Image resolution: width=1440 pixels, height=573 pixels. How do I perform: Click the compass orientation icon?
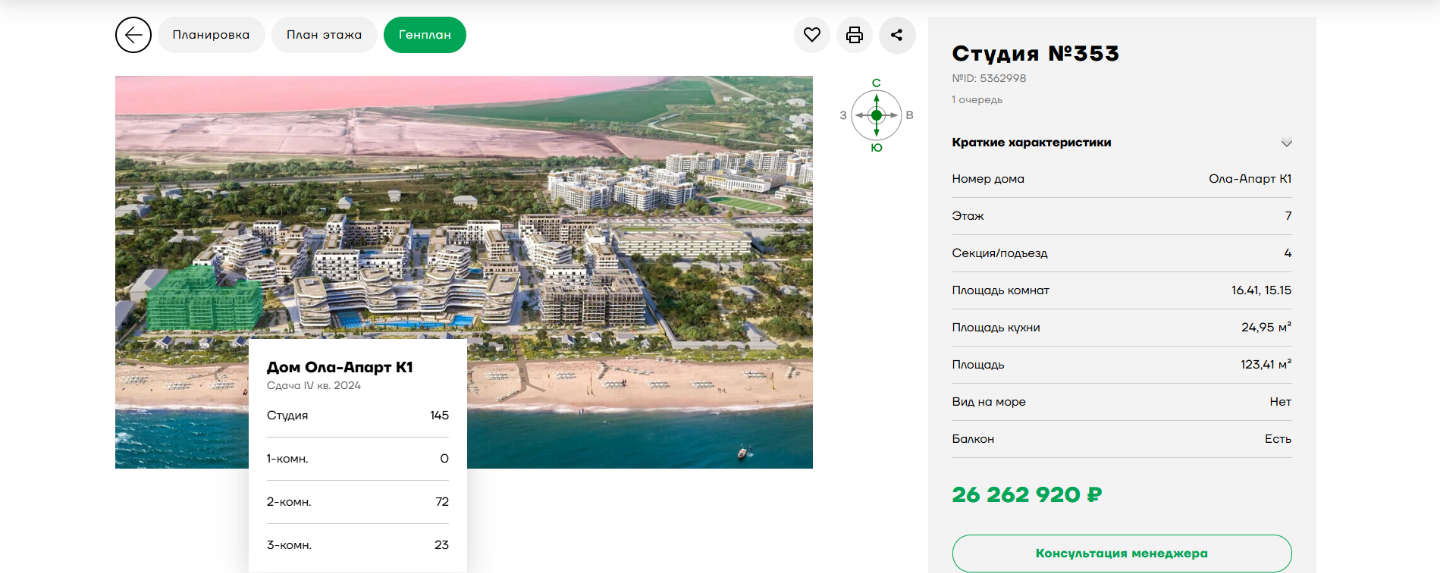tap(876, 115)
